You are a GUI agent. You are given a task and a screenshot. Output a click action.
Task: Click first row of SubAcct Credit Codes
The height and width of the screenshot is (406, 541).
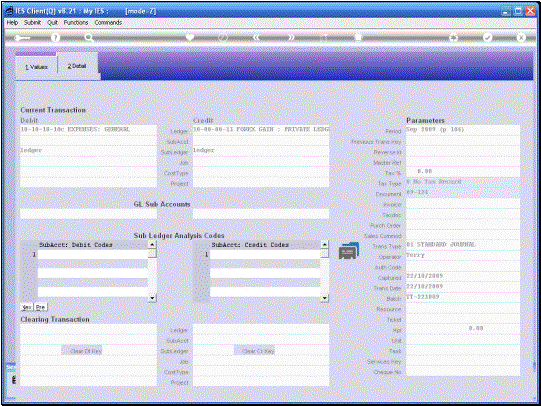(265, 255)
